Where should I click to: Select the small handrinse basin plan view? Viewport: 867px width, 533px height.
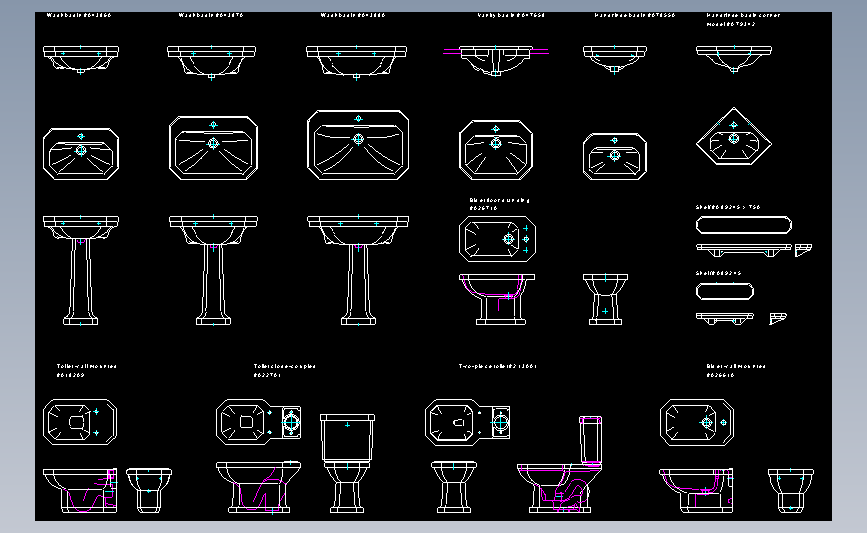(615, 156)
